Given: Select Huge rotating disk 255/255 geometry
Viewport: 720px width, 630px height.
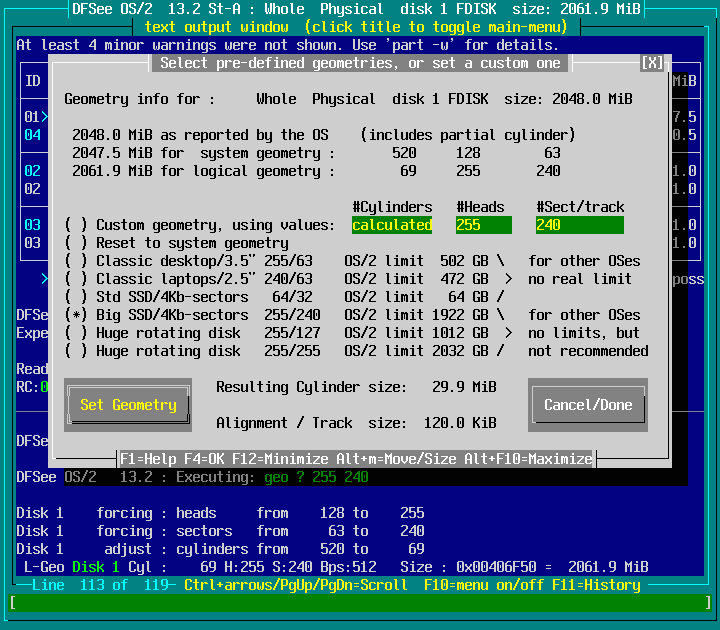Looking at the screenshot, I should coord(76,351).
